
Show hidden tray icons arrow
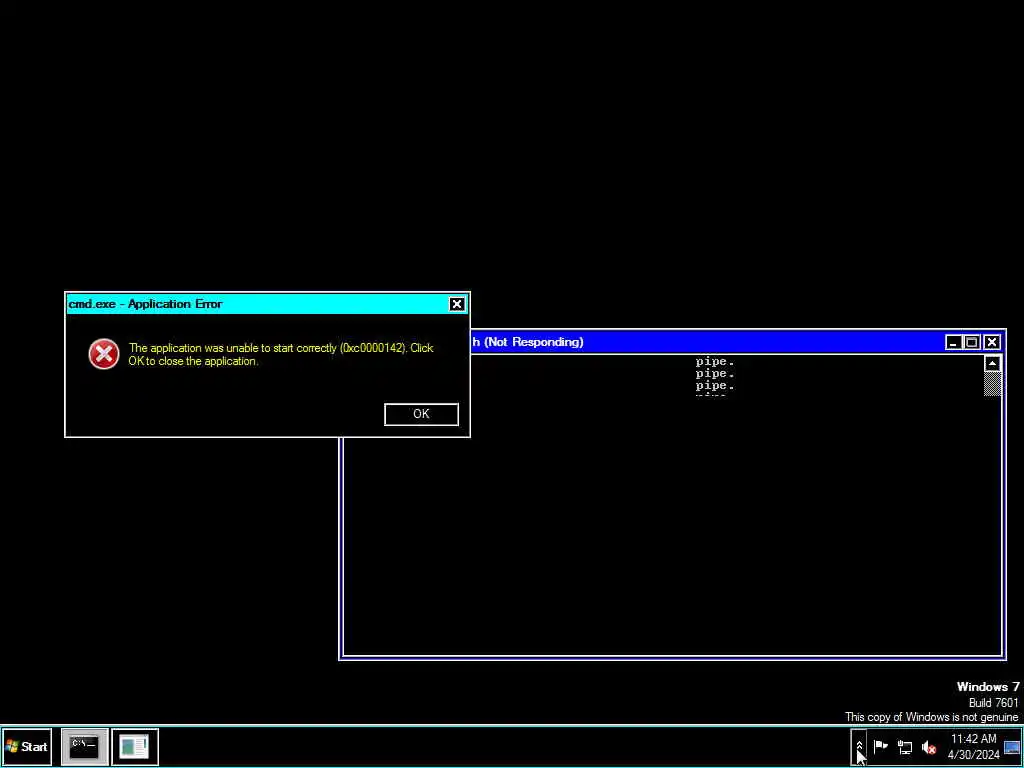pos(859,746)
